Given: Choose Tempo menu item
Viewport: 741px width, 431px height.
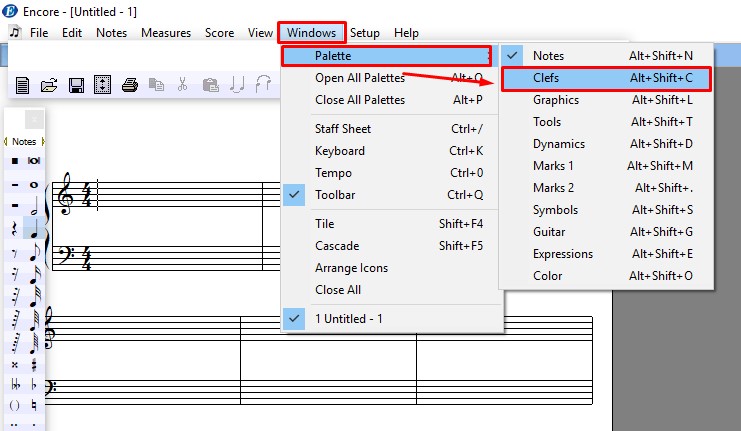Looking at the screenshot, I should [x=390, y=172].
